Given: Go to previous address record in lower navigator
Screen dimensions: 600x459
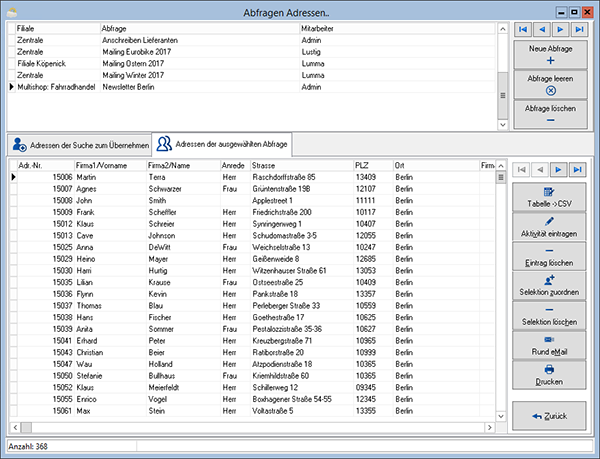Looking at the screenshot, I should click(540, 169).
